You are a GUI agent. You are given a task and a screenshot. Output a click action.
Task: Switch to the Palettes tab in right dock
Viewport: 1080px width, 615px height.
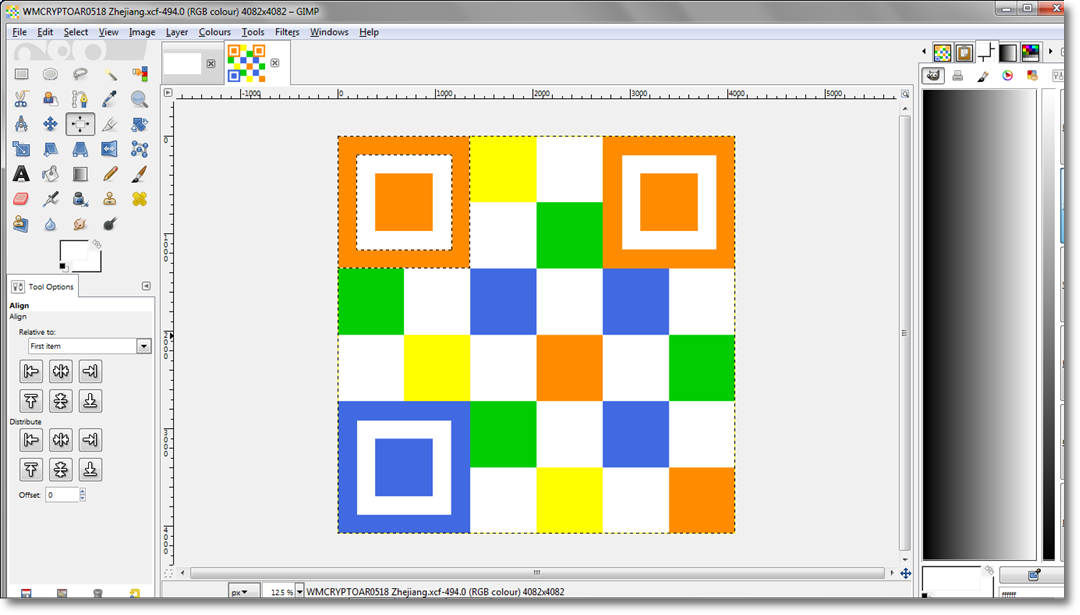(x=1030, y=52)
